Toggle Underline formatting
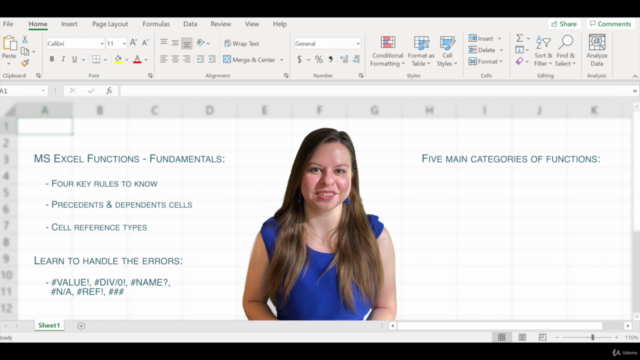Image resolution: width=640 pixels, height=360 pixels. click(74, 60)
